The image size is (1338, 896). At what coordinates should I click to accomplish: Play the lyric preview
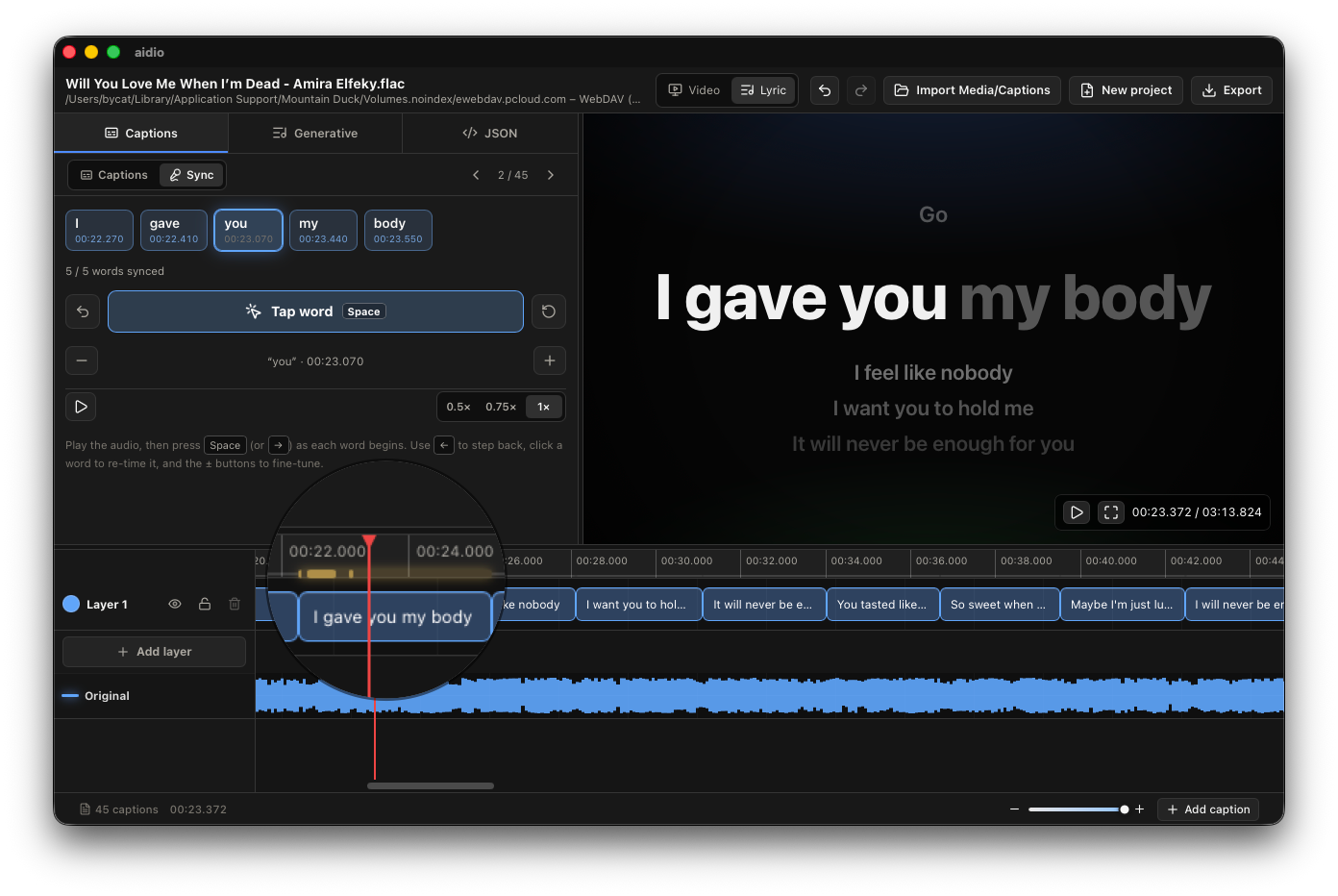(x=1077, y=512)
